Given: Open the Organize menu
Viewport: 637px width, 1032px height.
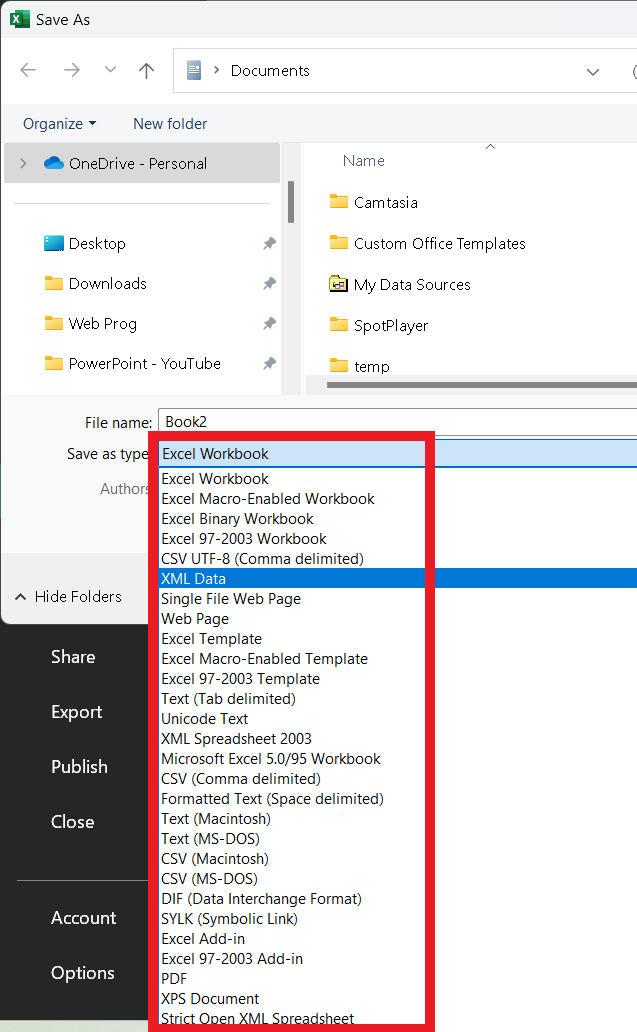Looking at the screenshot, I should (x=59, y=124).
